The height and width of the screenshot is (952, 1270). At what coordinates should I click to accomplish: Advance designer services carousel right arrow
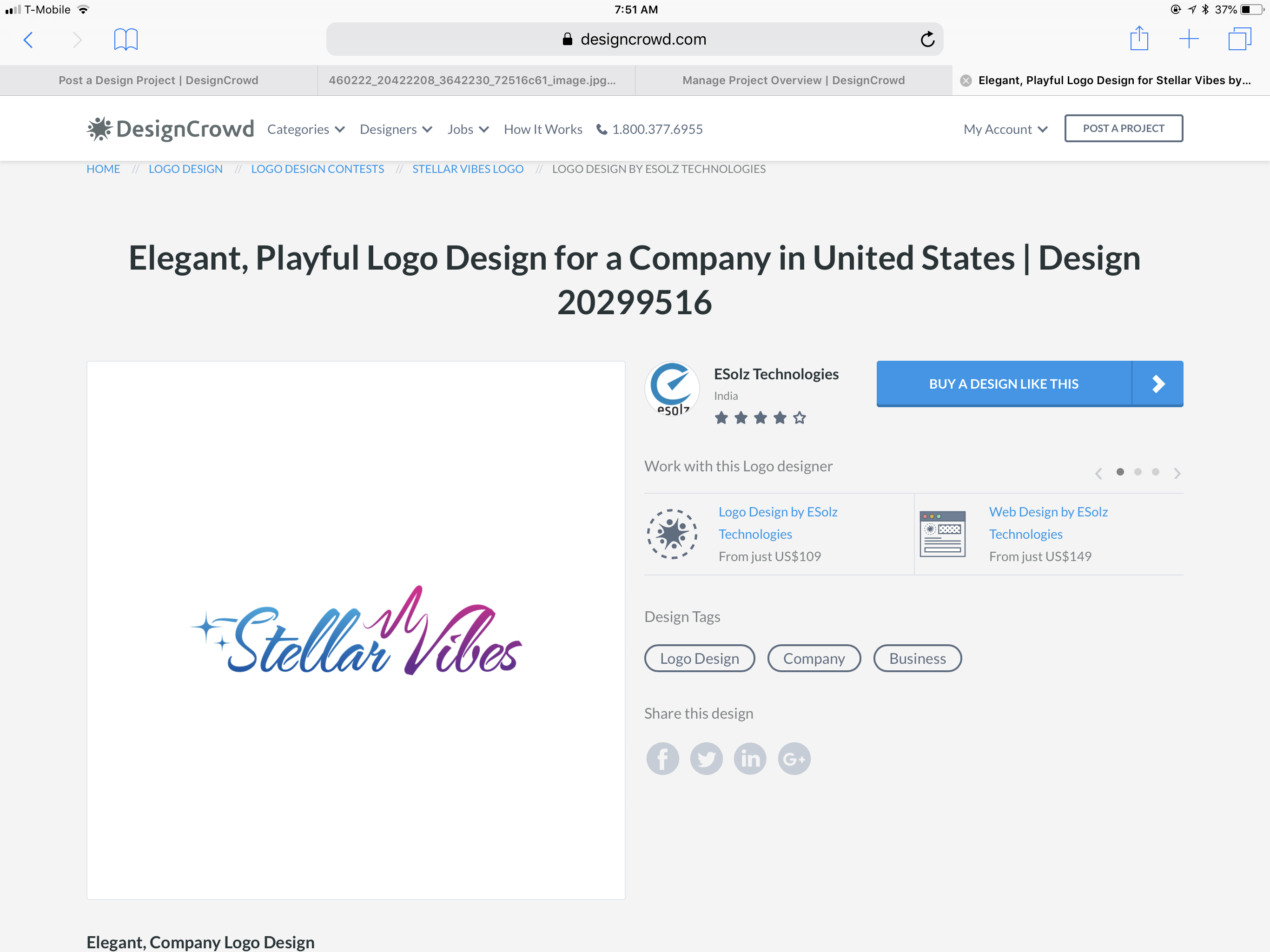(x=1177, y=473)
